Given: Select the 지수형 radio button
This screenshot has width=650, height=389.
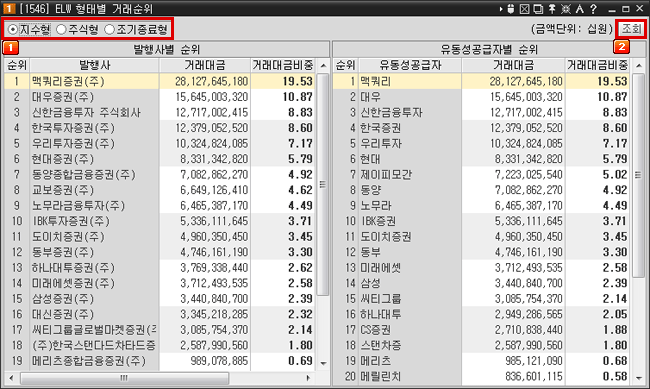Looking at the screenshot, I should pyautogui.click(x=29, y=29).
